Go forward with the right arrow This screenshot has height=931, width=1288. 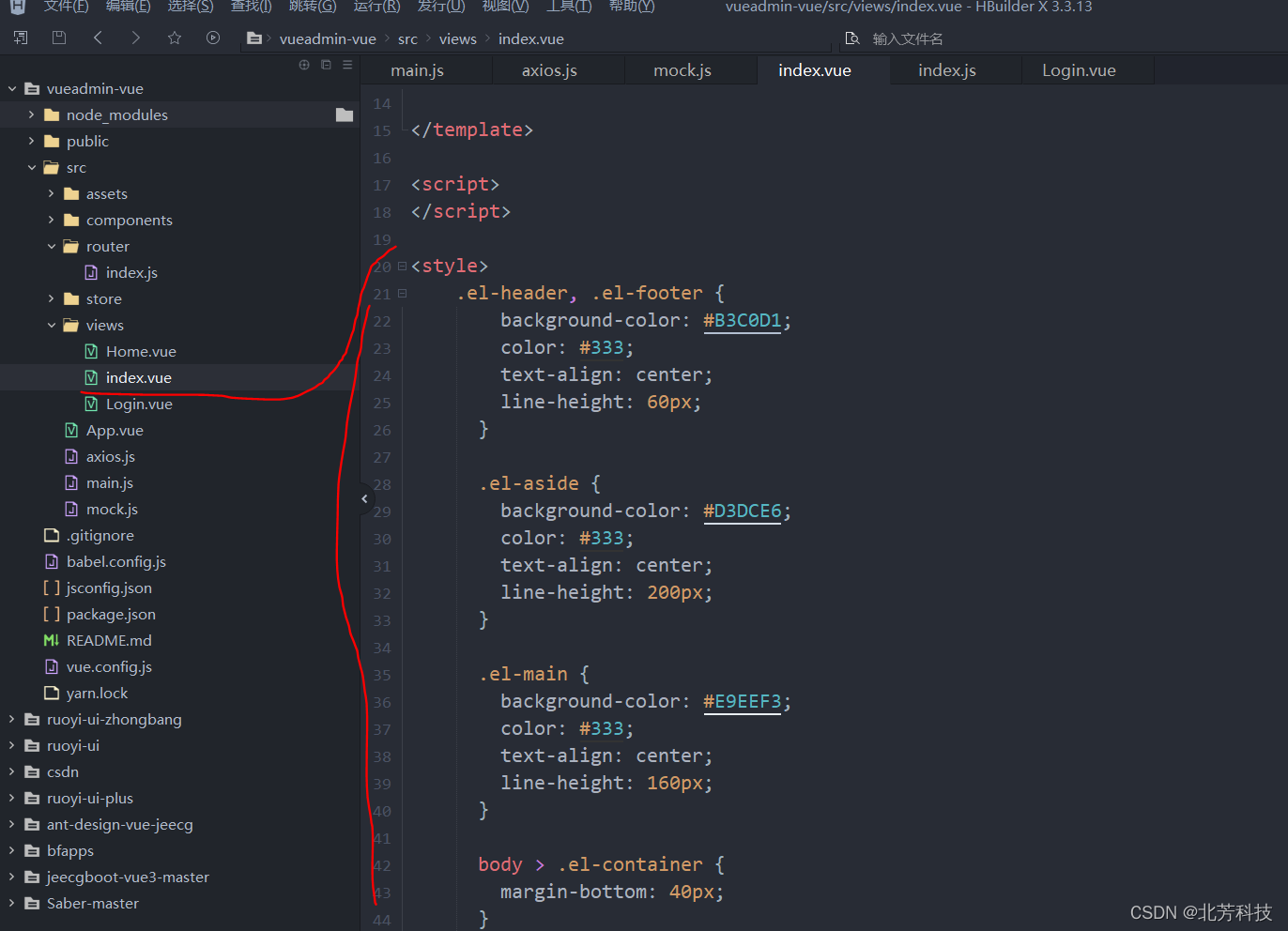pos(136,38)
